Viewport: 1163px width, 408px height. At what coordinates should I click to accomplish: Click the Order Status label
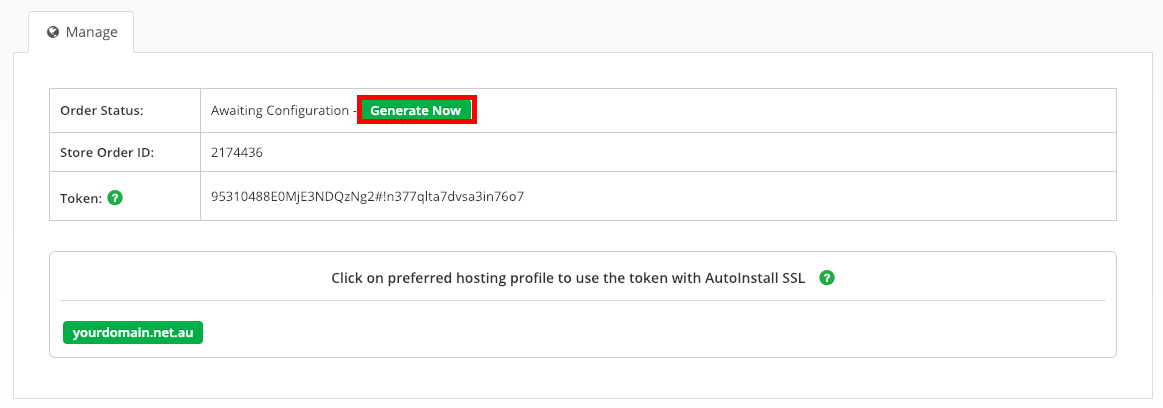pos(102,111)
